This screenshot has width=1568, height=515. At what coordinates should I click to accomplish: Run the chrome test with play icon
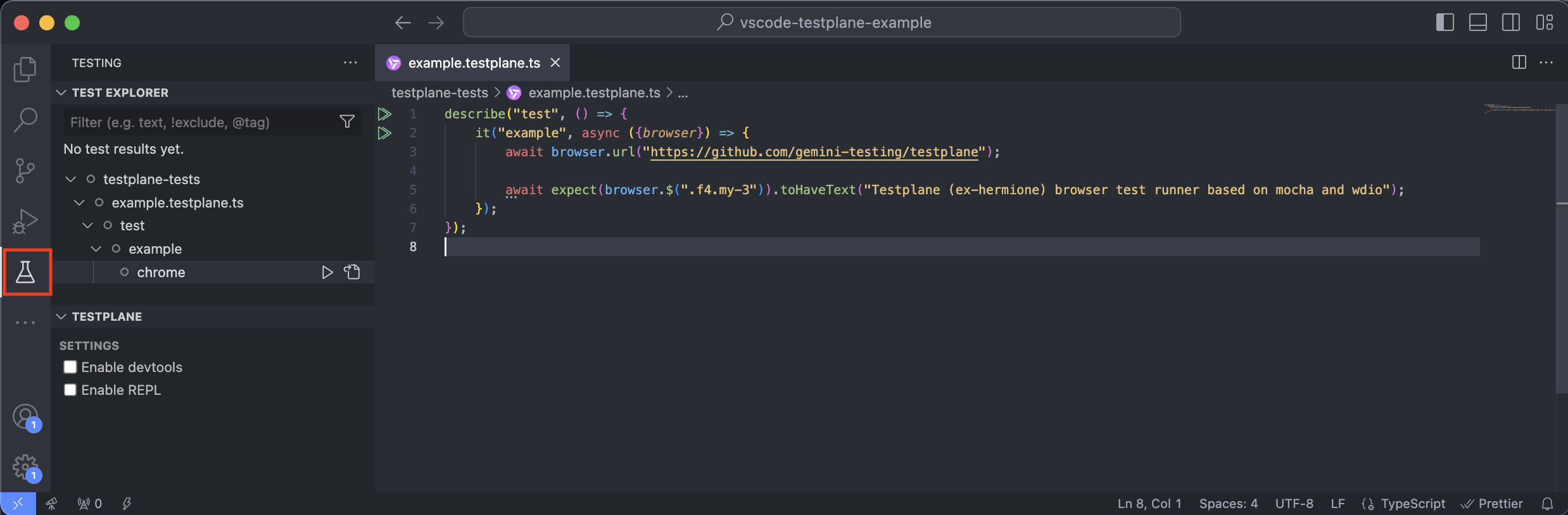pos(327,272)
